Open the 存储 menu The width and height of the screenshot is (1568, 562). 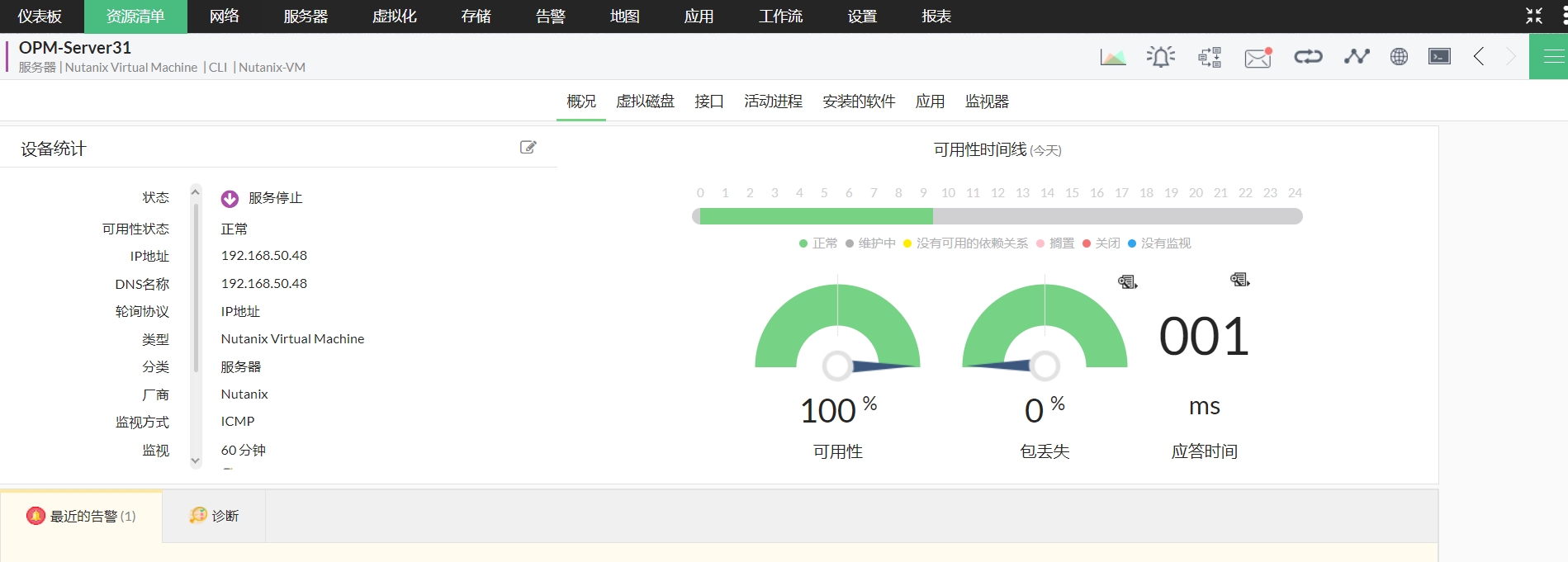(x=476, y=17)
